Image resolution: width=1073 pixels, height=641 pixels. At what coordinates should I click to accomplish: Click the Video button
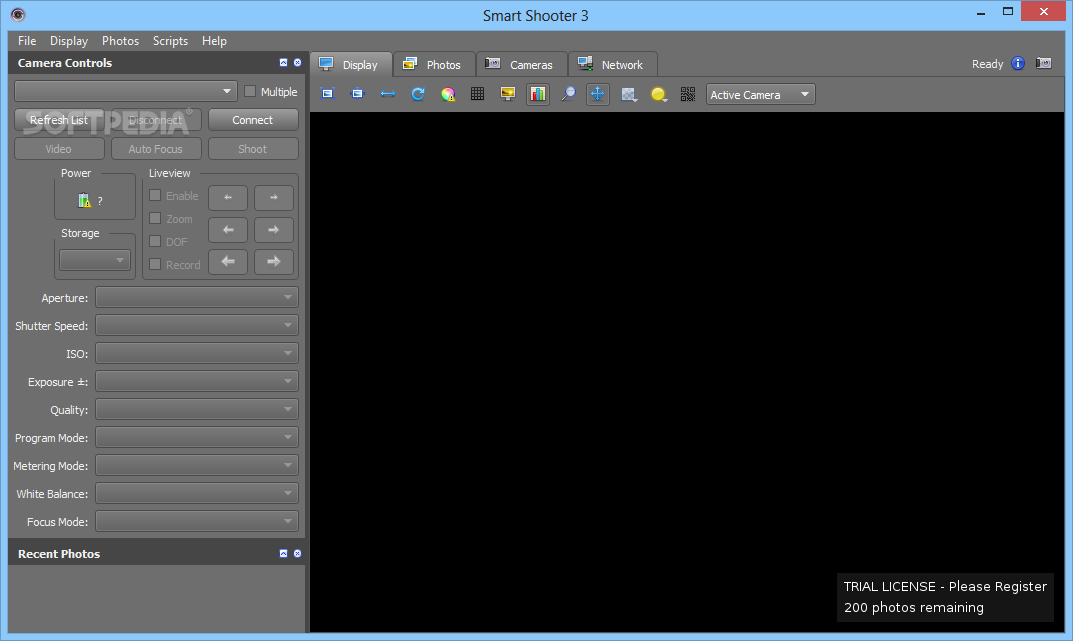click(59, 148)
